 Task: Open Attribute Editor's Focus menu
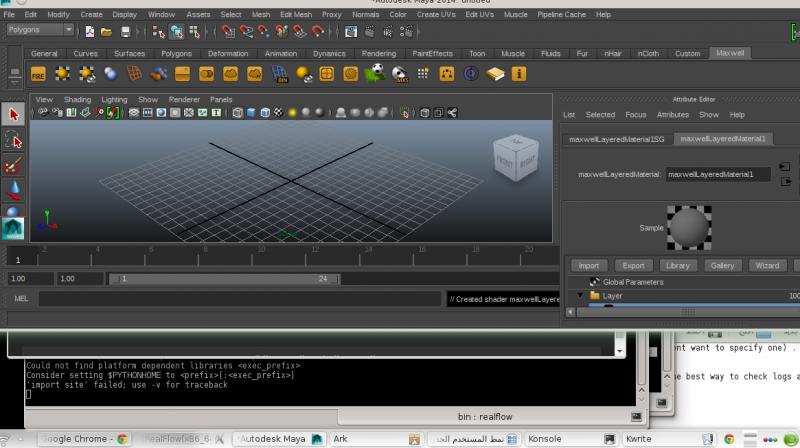tap(636, 115)
